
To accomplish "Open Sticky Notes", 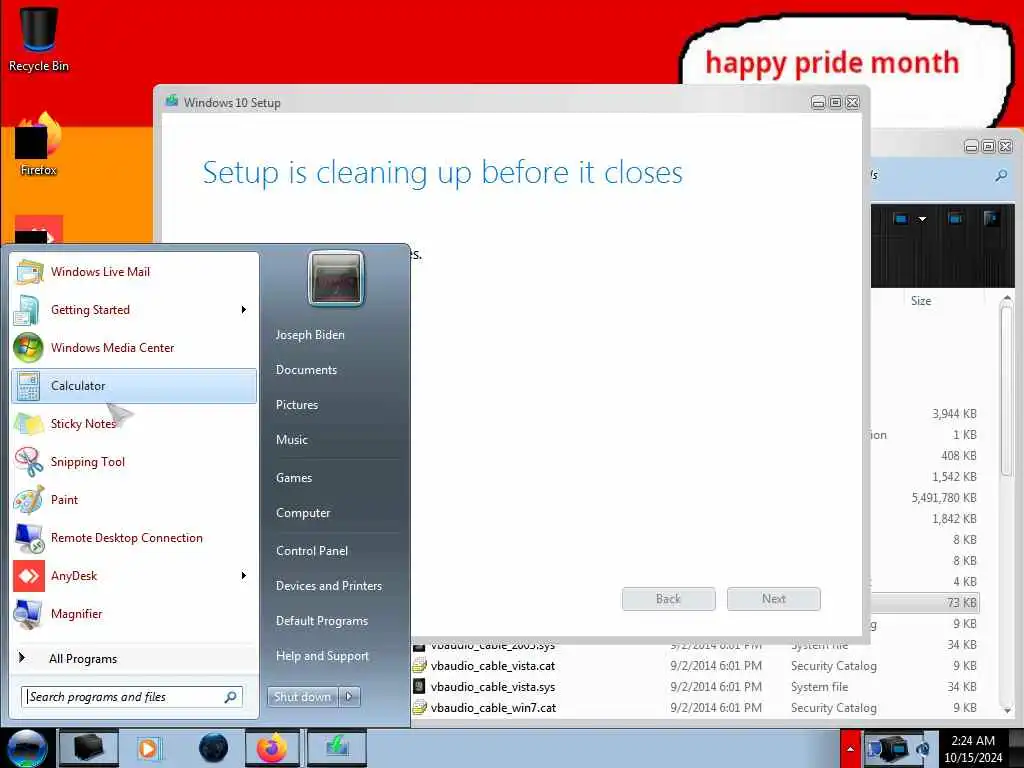I will [x=134, y=424].
